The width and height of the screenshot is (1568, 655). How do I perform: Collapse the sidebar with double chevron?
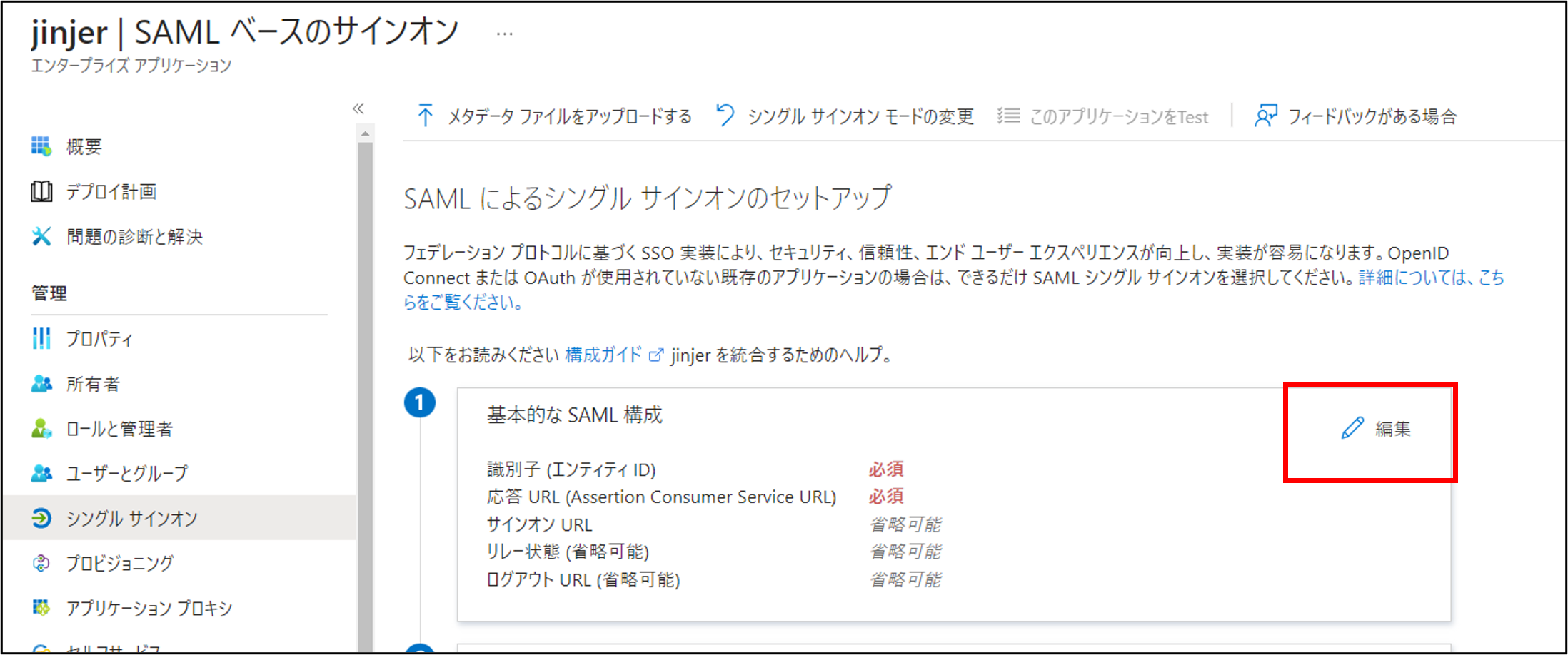click(358, 108)
